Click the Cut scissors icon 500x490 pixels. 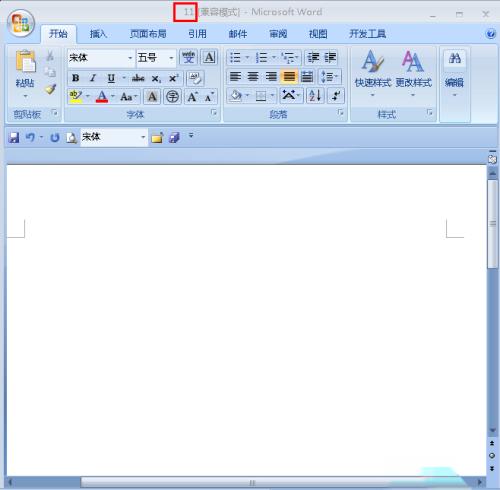[50, 56]
